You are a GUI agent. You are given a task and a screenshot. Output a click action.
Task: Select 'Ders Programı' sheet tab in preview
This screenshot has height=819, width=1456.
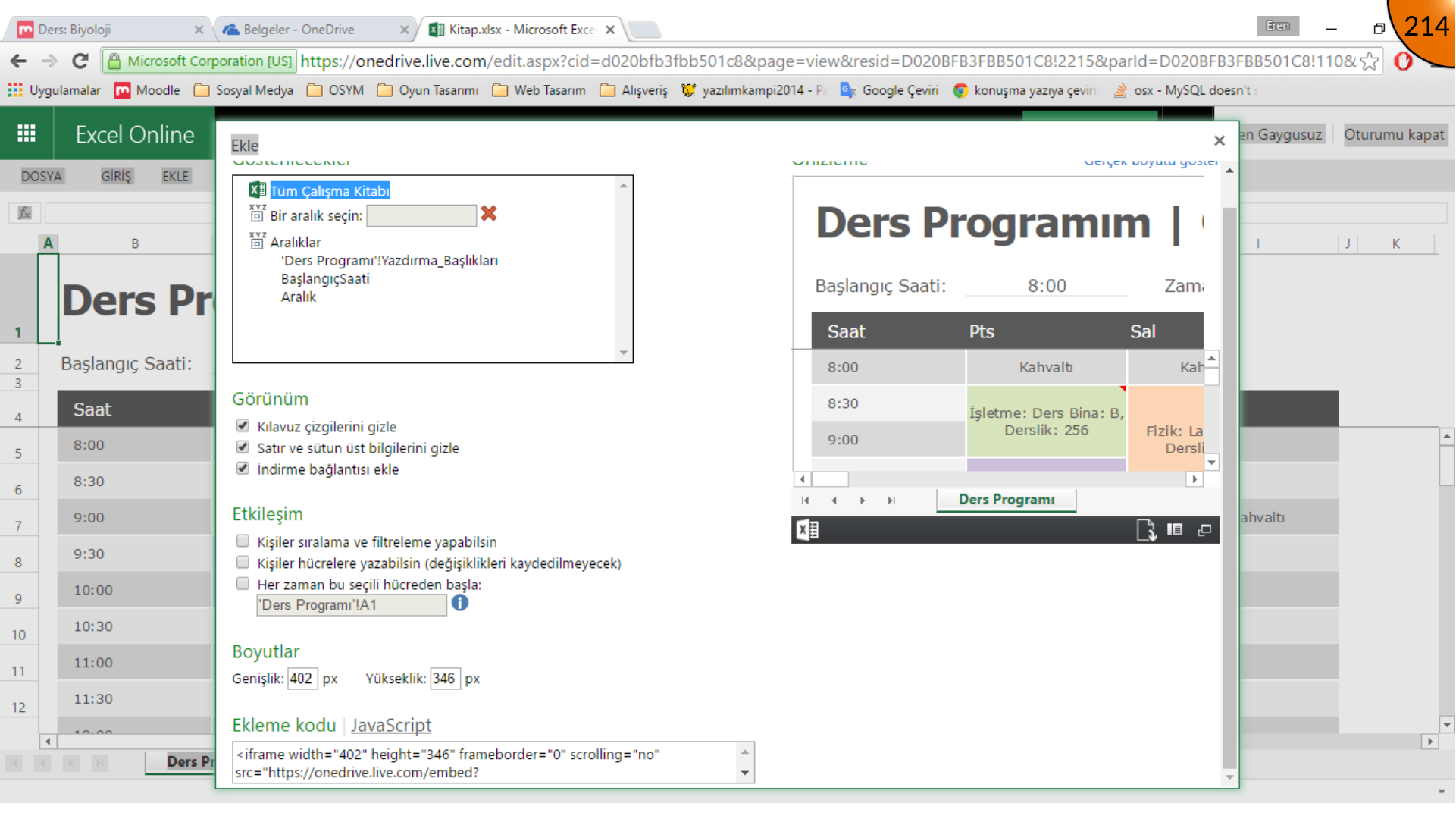point(1007,500)
